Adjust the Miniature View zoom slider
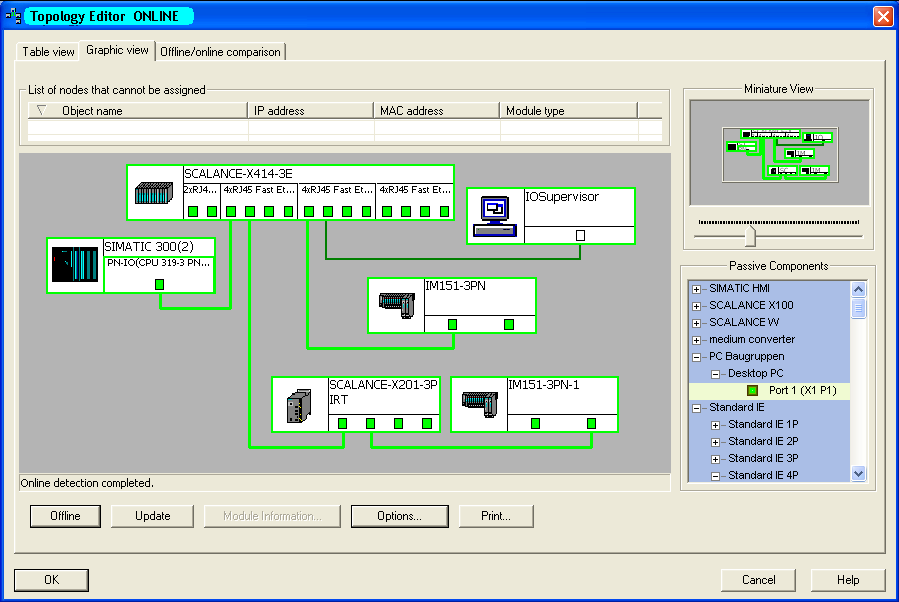This screenshot has height=602, width=899. pyautogui.click(x=748, y=234)
